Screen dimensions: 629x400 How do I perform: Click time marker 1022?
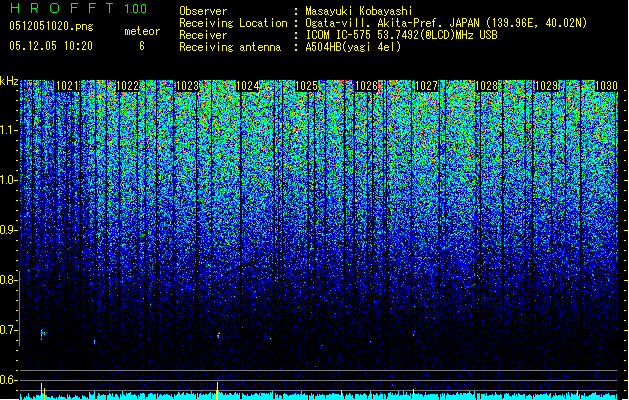[127, 86]
